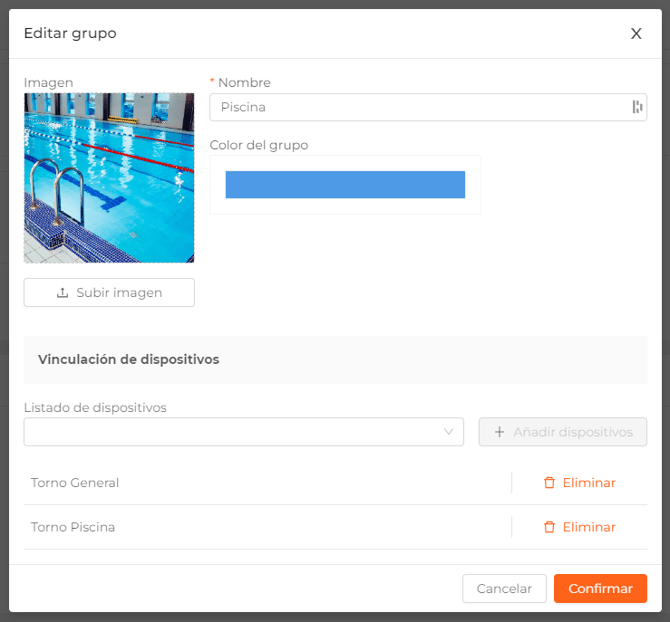Cancel the group editing
Screen dimensions: 670x622
pyautogui.click(x=504, y=589)
